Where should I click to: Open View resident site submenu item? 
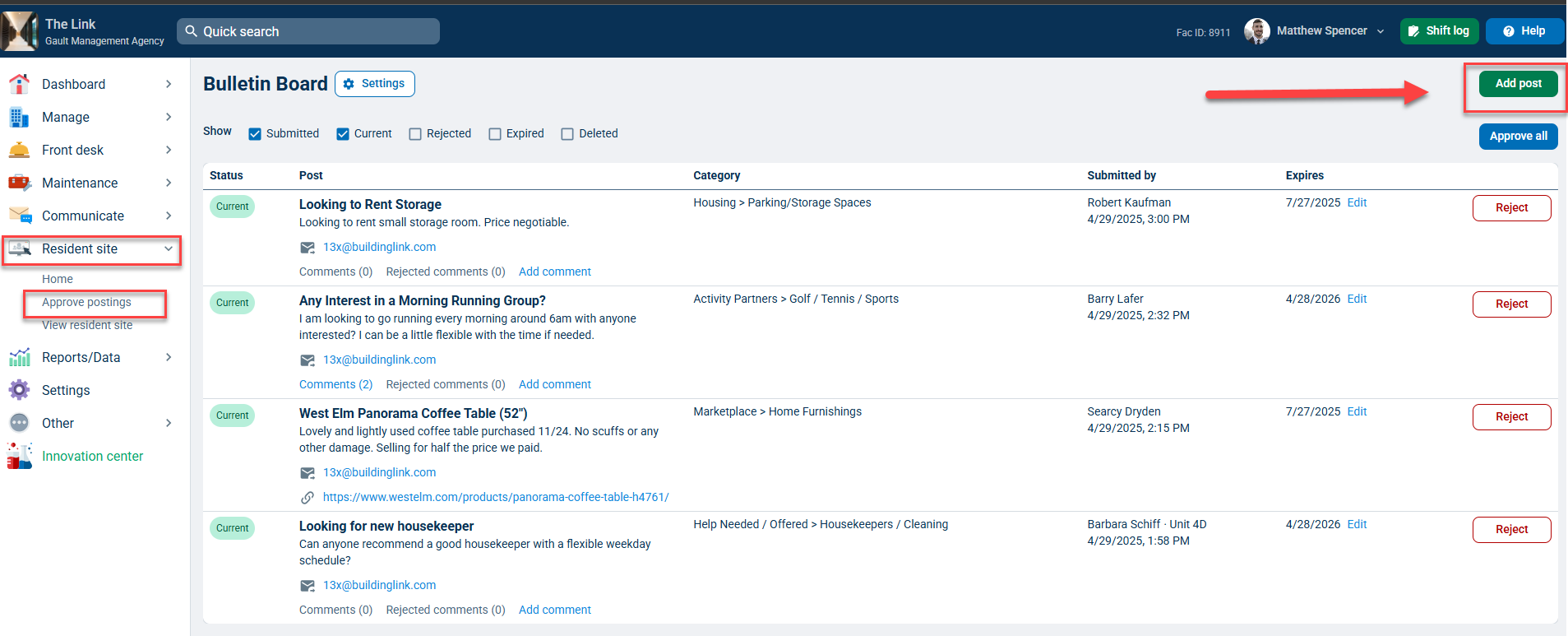(87, 325)
